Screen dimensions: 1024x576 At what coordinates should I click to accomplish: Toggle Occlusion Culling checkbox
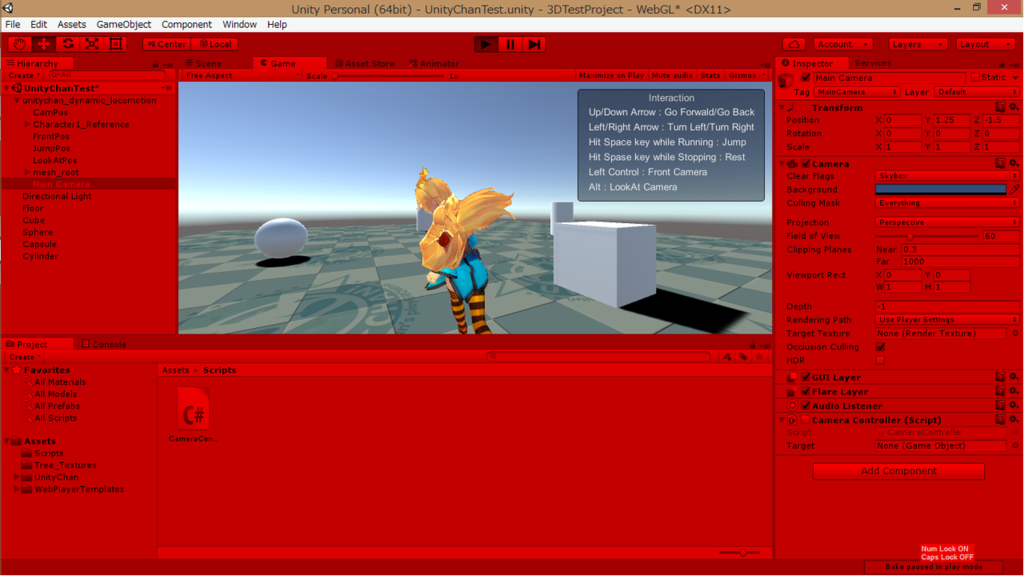(x=880, y=347)
